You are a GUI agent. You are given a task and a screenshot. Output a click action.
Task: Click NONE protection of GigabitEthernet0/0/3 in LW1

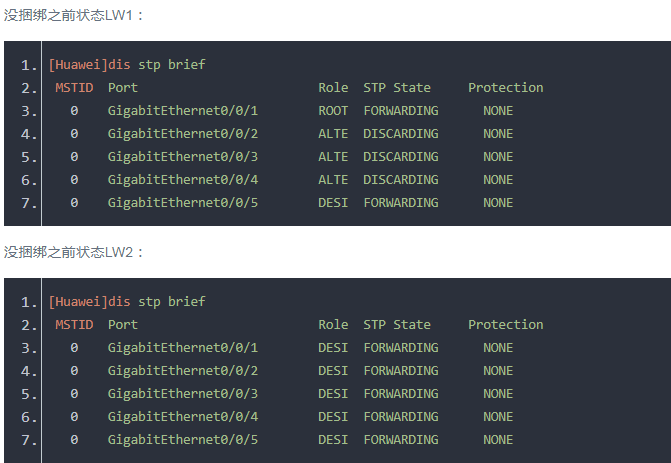pos(498,157)
